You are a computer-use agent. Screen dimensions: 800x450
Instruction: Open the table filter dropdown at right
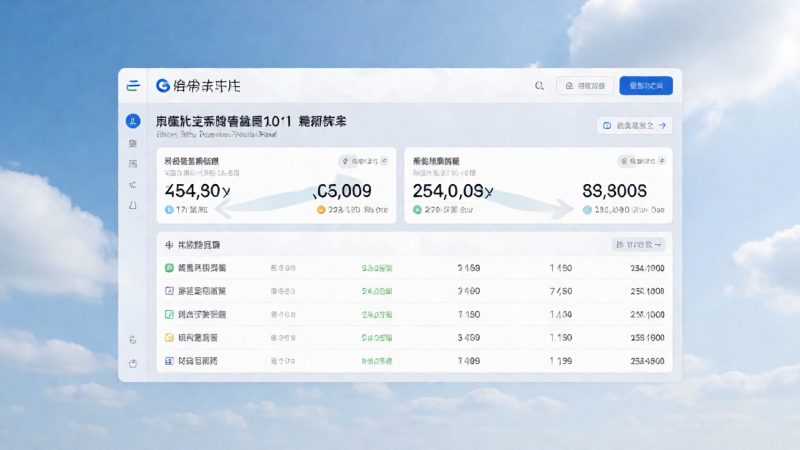(x=639, y=245)
